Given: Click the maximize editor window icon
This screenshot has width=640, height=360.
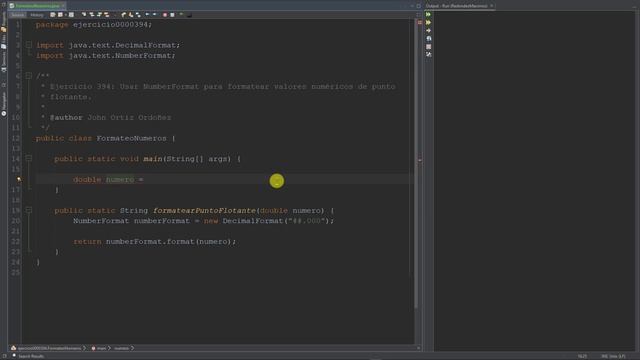Looking at the screenshot, I should click(418, 6).
